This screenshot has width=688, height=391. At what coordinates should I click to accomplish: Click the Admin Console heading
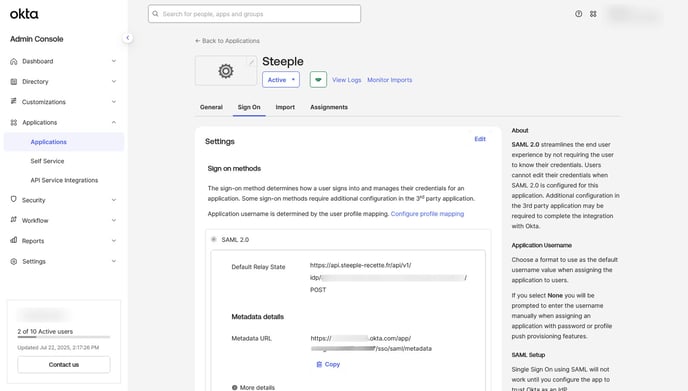(36, 39)
